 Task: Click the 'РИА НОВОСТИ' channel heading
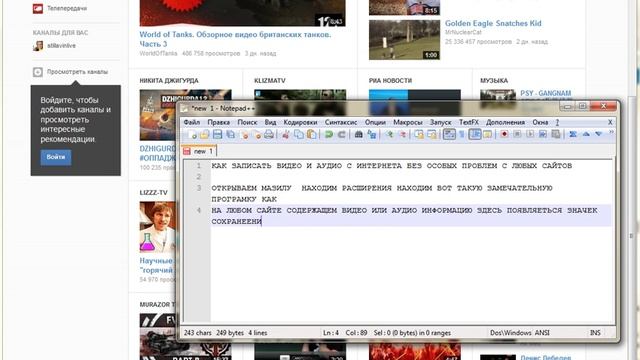(x=390, y=81)
